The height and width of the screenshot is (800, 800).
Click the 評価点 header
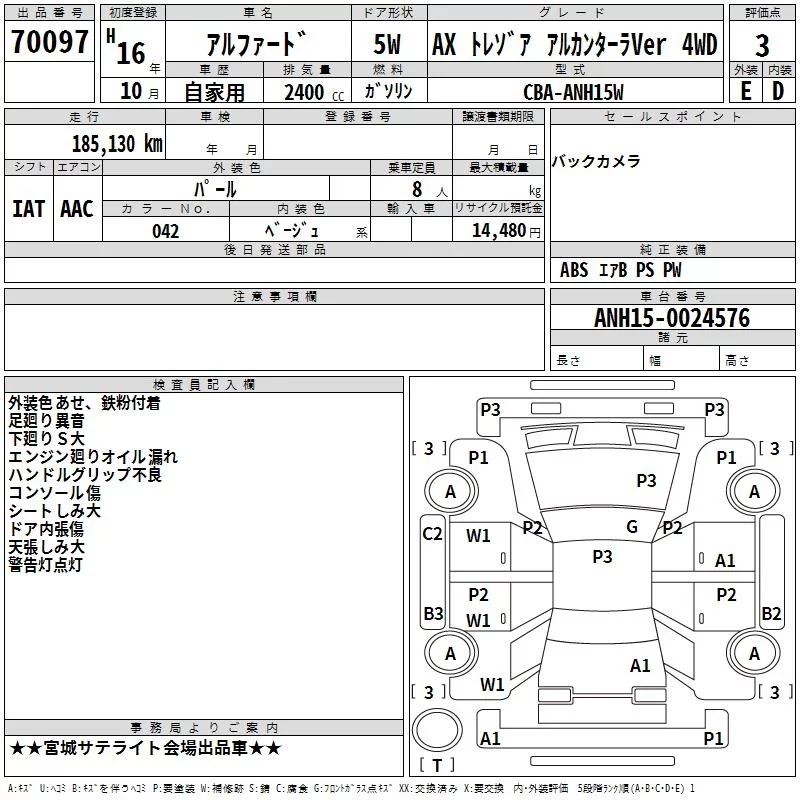pos(762,13)
